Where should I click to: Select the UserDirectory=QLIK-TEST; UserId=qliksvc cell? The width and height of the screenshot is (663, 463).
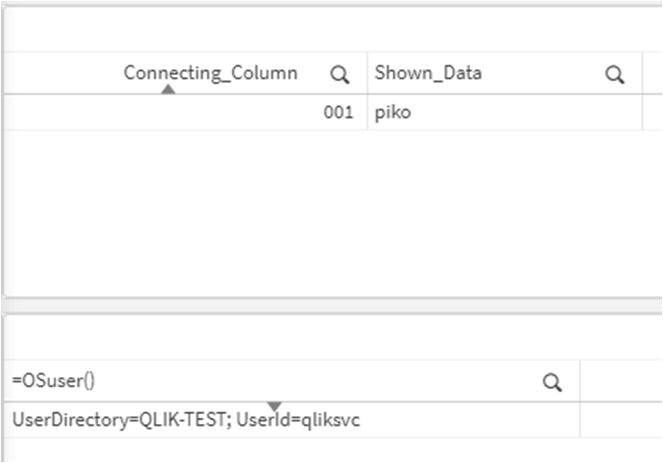(x=292, y=420)
